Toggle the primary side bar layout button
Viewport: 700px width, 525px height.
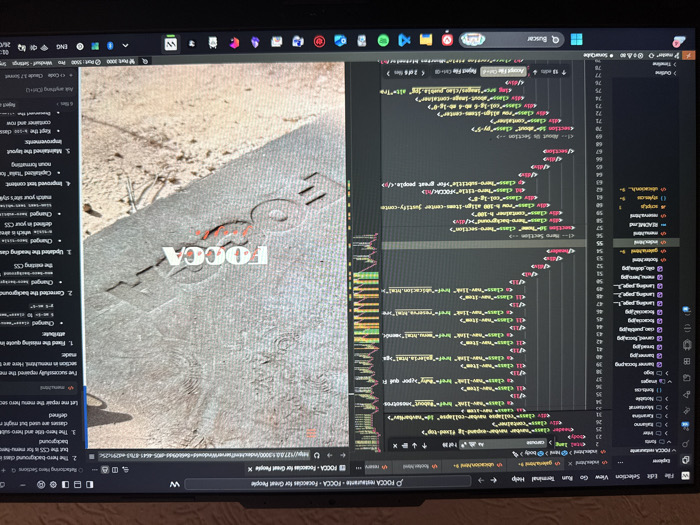point(89,484)
